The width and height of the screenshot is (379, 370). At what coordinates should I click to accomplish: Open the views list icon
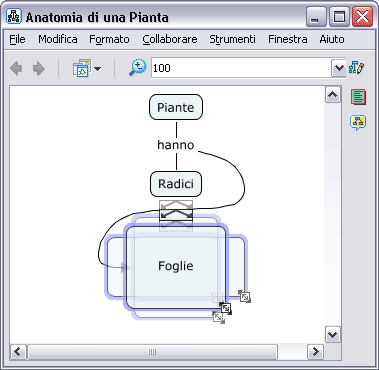point(82,68)
